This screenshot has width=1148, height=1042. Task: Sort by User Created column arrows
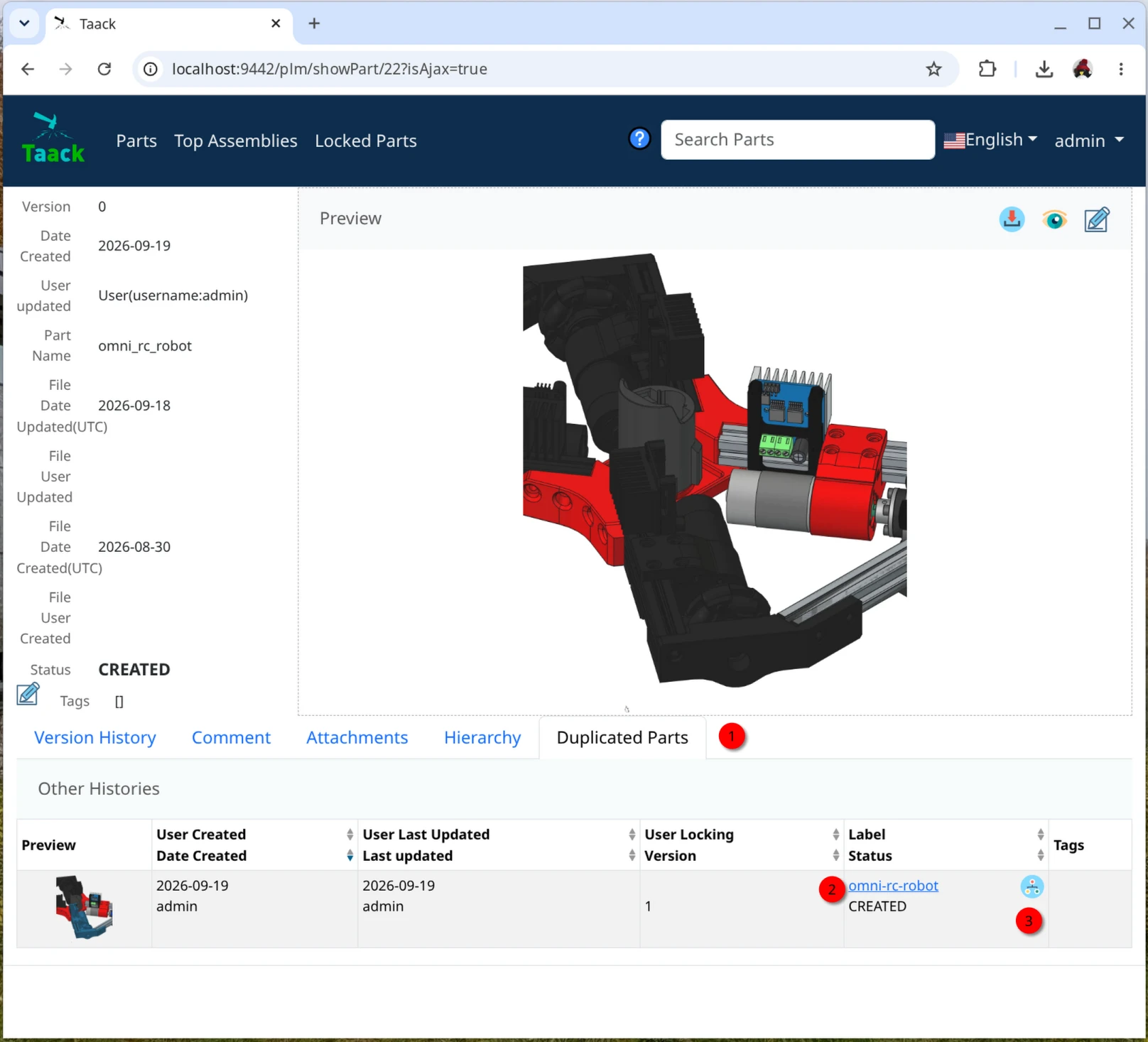350,835
